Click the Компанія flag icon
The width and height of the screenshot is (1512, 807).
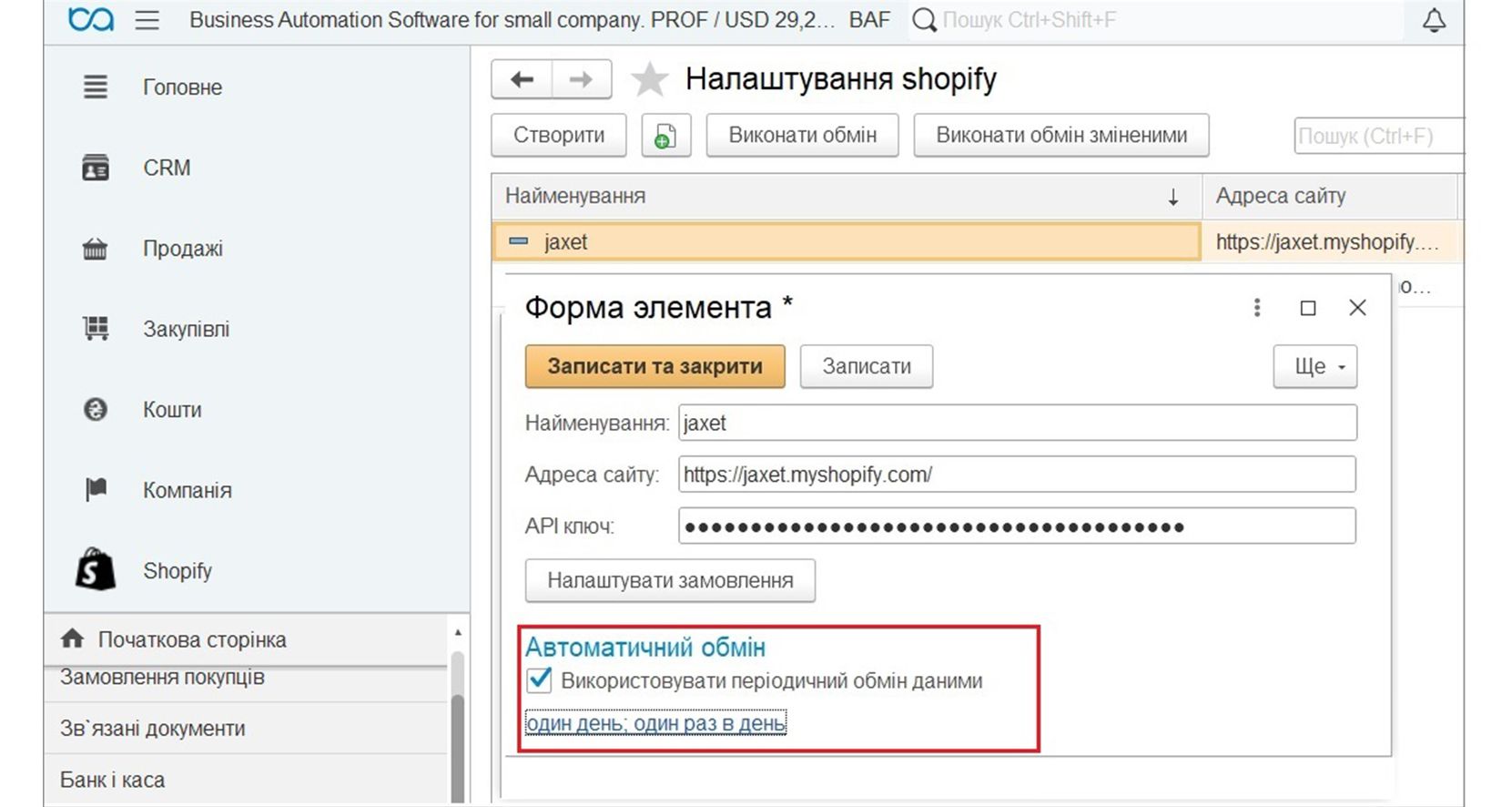(96, 490)
